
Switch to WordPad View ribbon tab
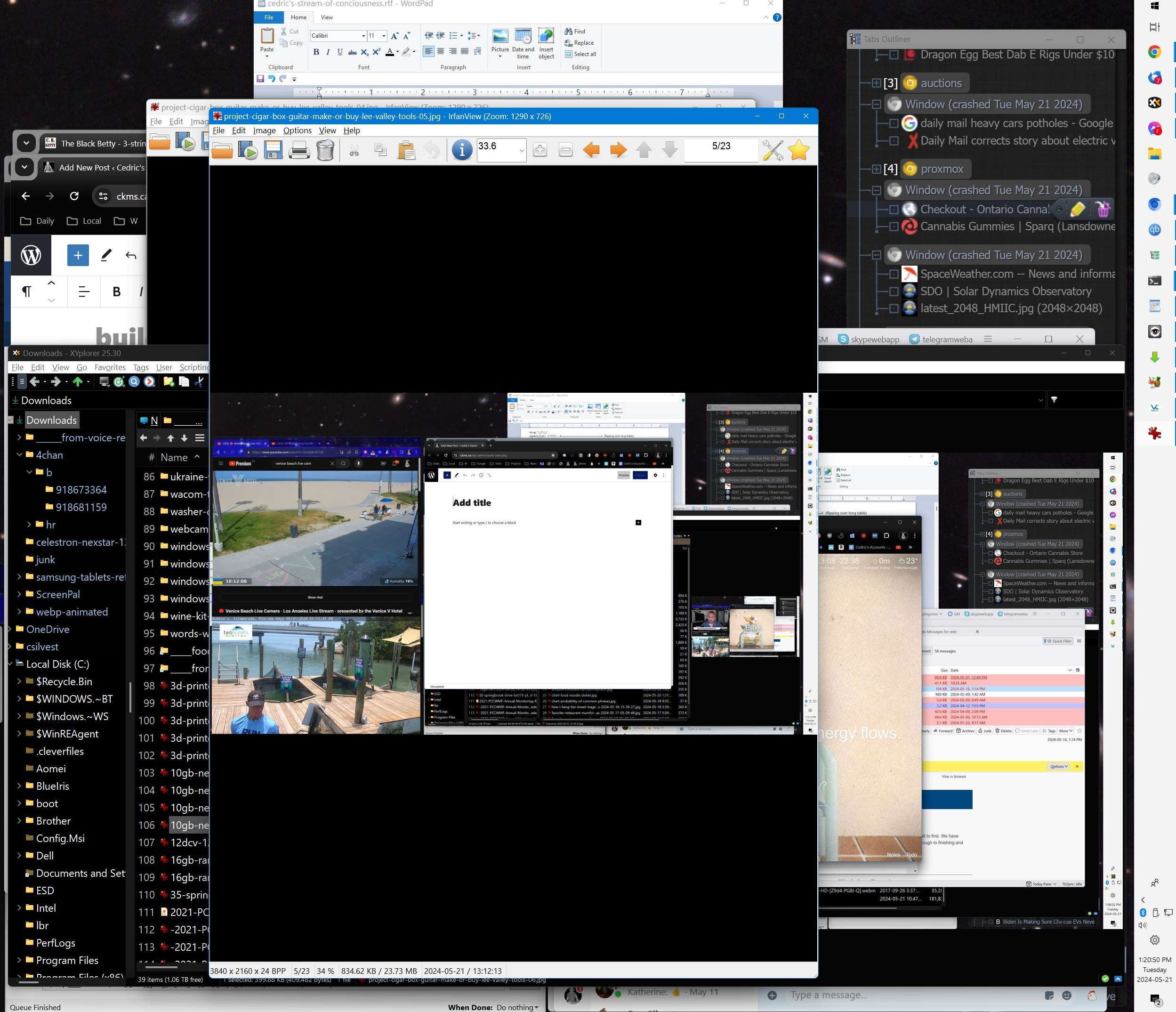(327, 17)
